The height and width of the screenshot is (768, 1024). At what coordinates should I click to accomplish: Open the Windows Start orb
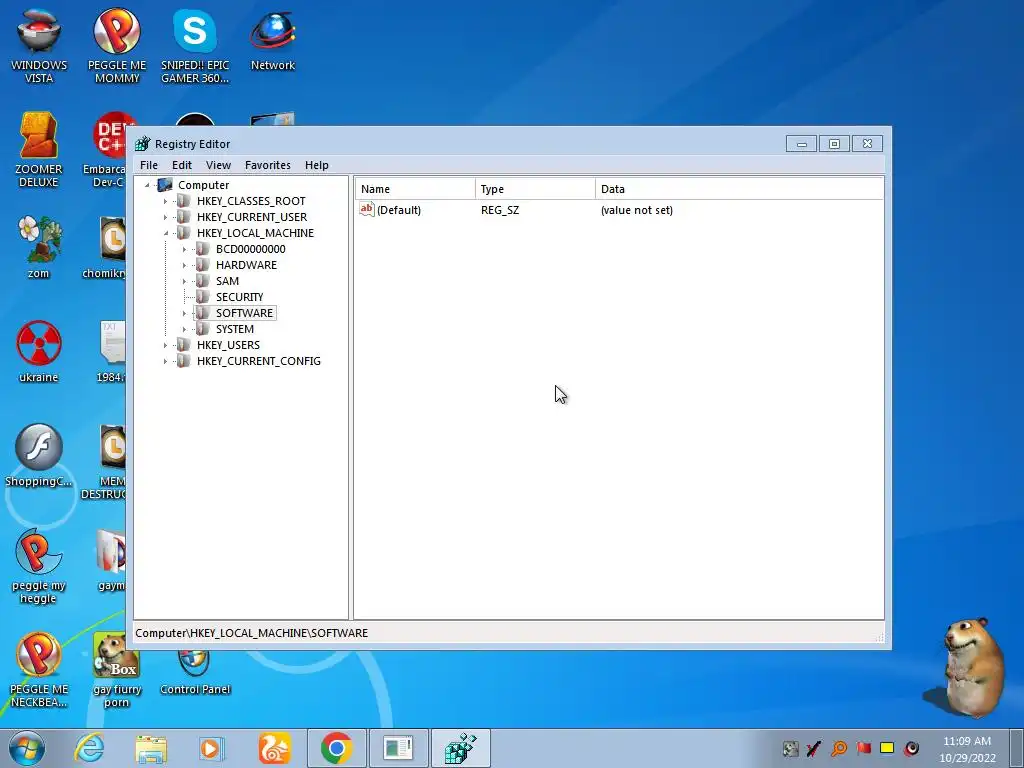27,748
